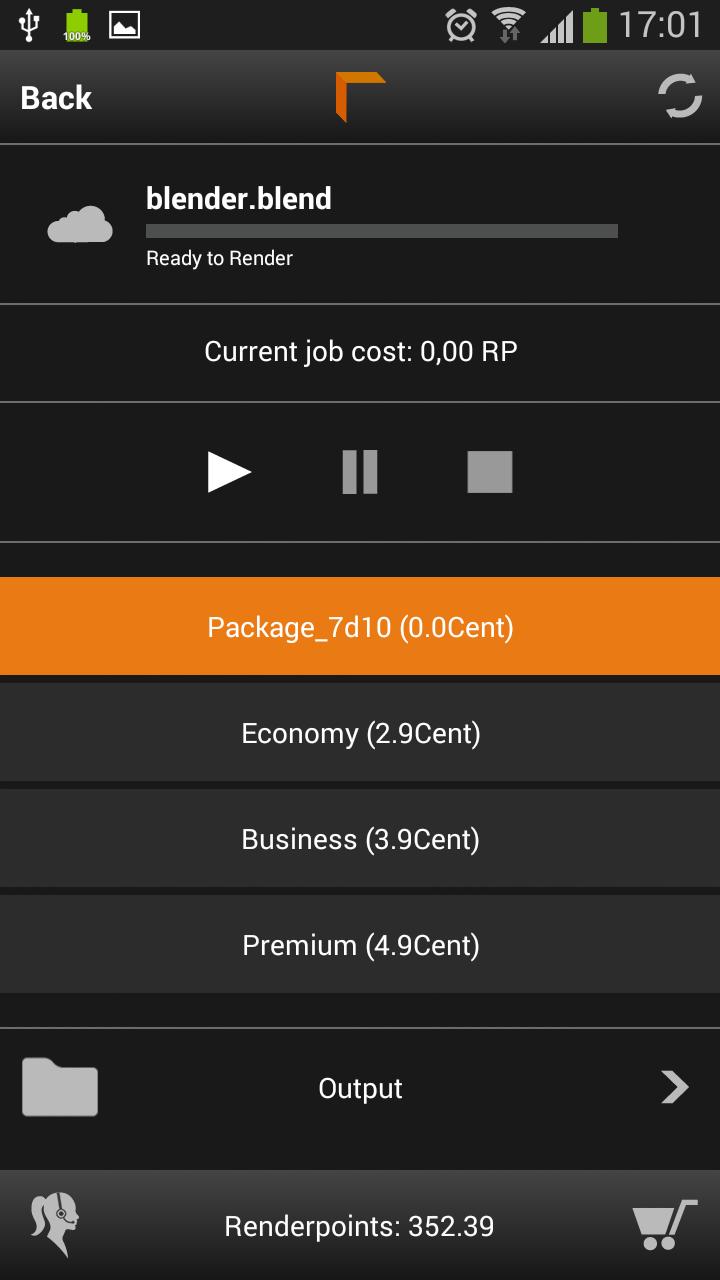
Task: Tap the orange app logo
Action: [360, 97]
